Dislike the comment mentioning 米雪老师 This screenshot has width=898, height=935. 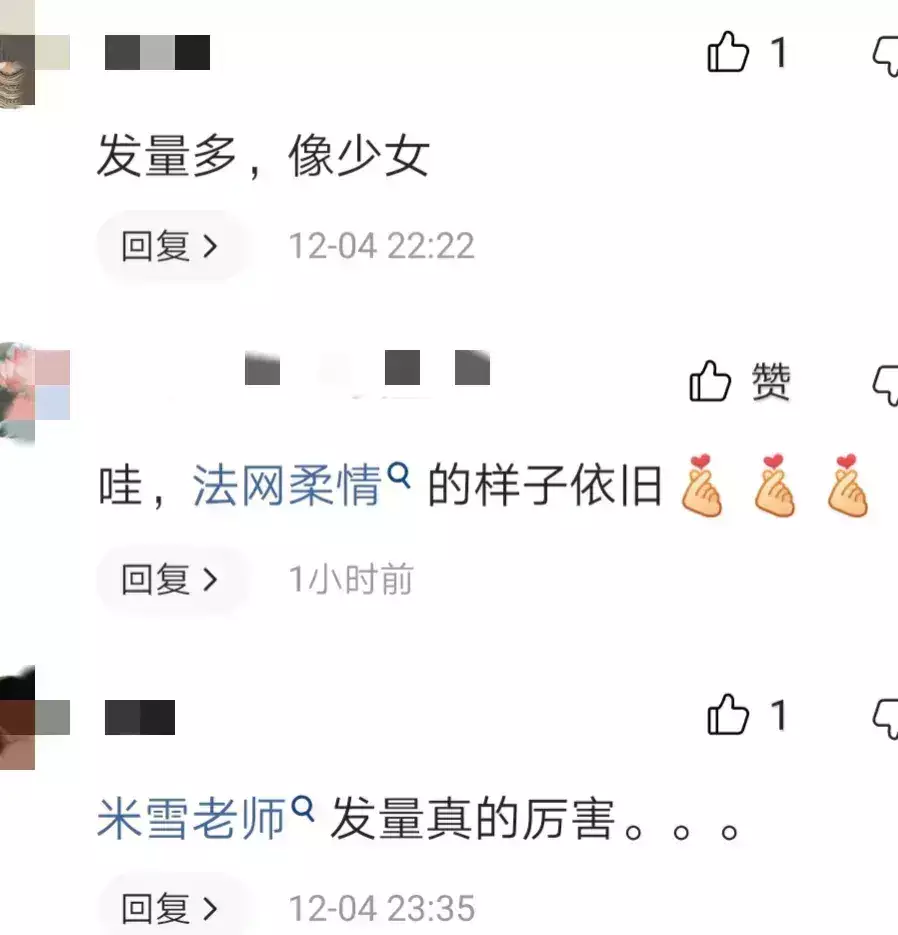pyautogui.click(x=885, y=719)
